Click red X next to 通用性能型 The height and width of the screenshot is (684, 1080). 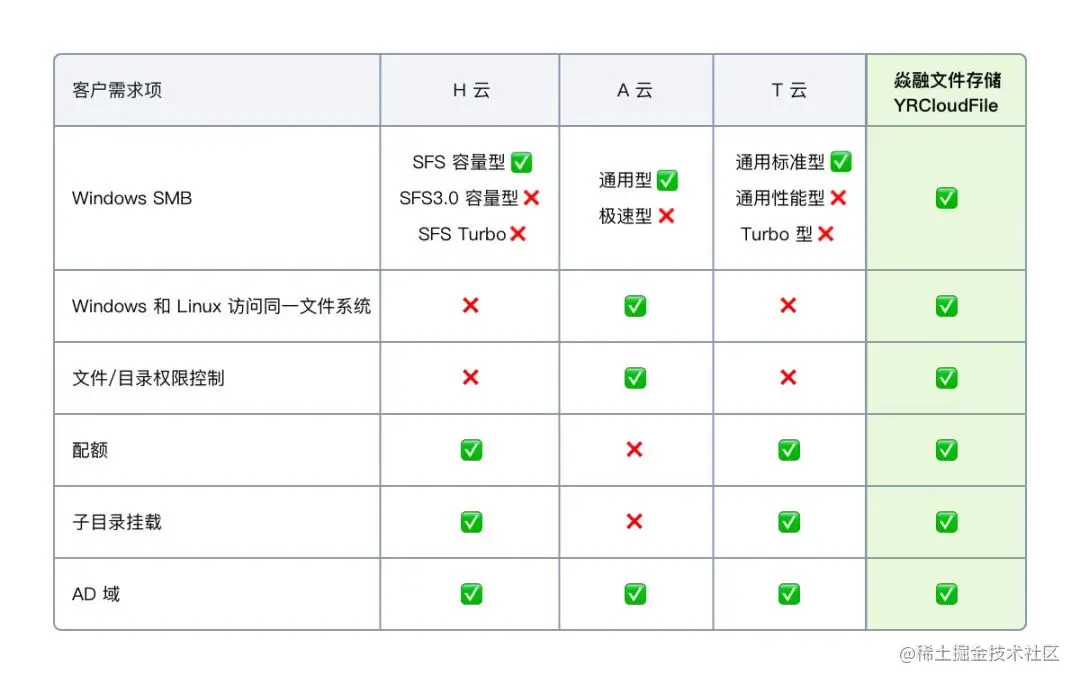(838, 198)
